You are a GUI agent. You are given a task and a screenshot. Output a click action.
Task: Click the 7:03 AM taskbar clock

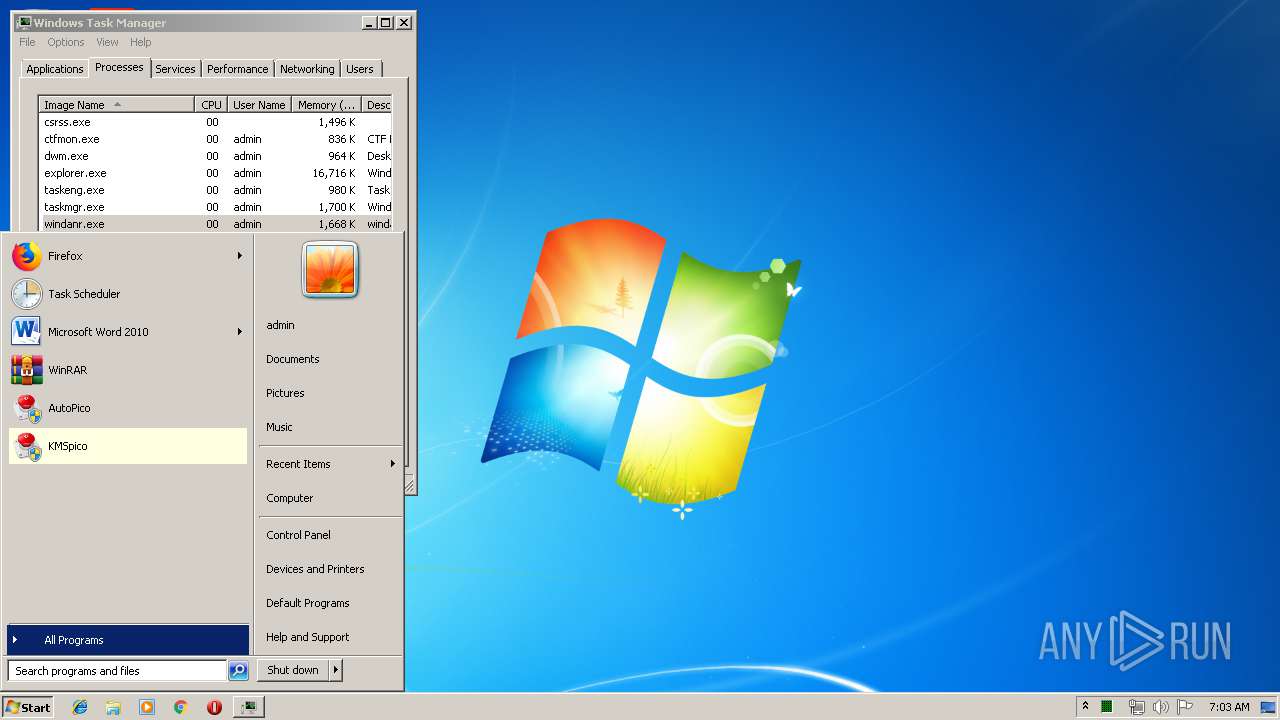click(1229, 707)
